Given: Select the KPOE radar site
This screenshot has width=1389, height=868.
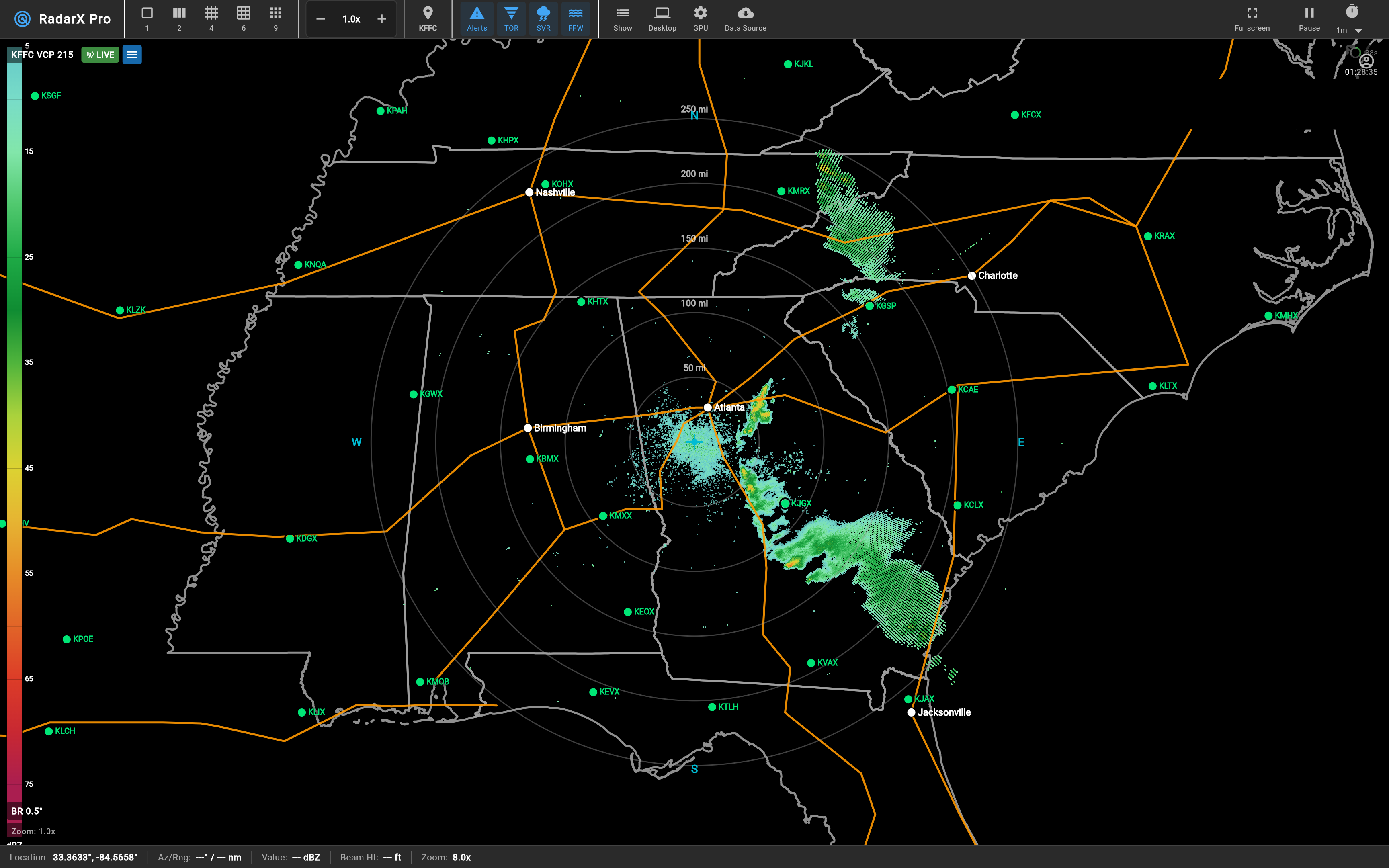Looking at the screenshot, I should 67,639.
